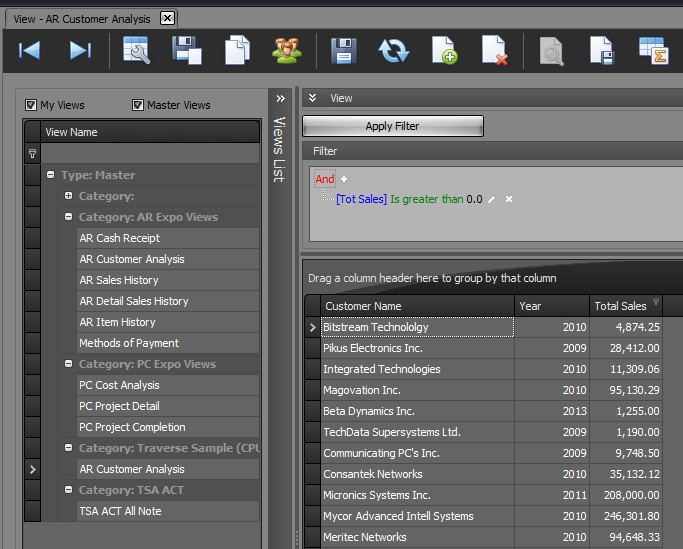Open the user group people icon

287,51
